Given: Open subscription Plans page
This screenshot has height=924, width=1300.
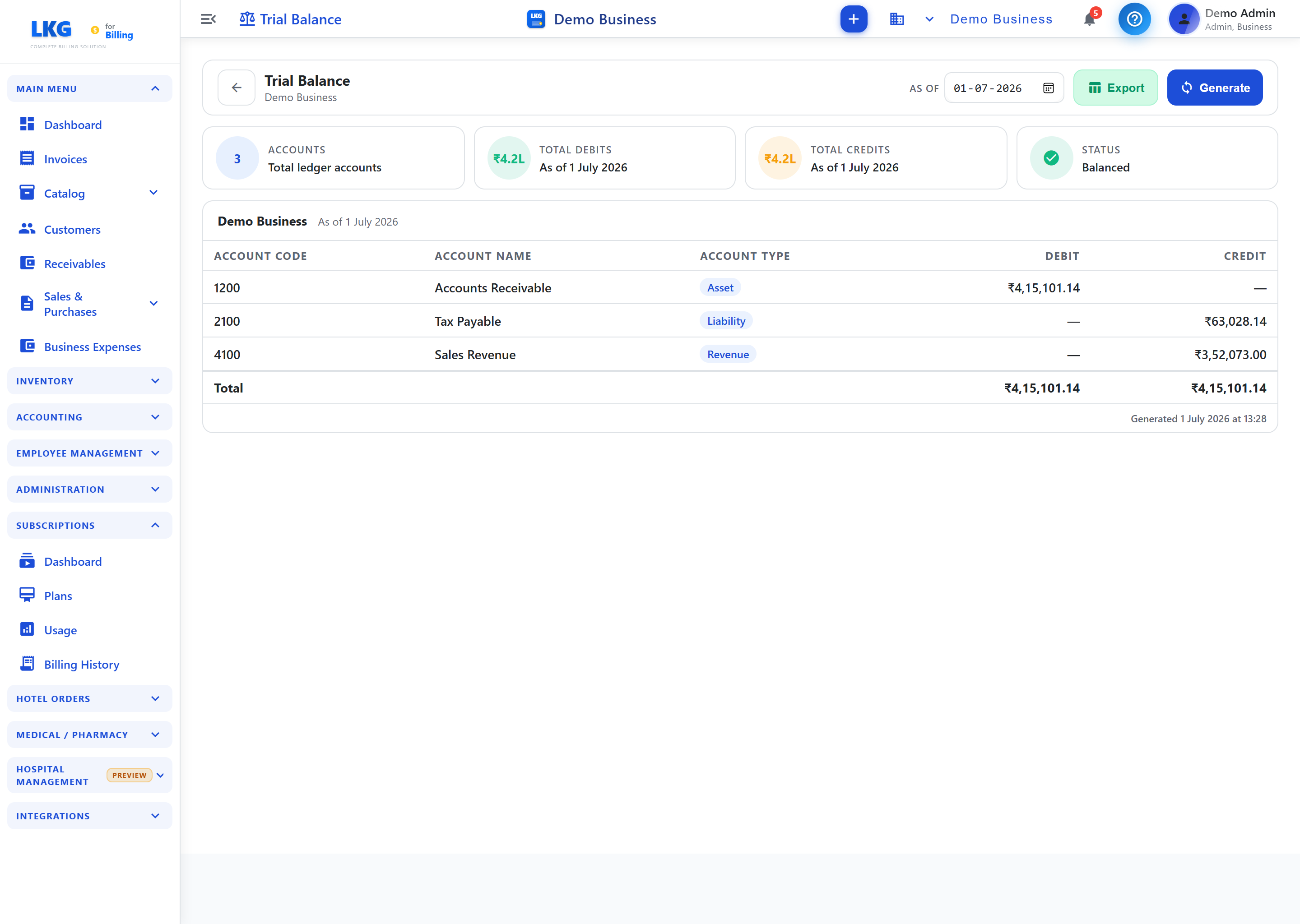Looking at the screenshot, I should (58, 596).
